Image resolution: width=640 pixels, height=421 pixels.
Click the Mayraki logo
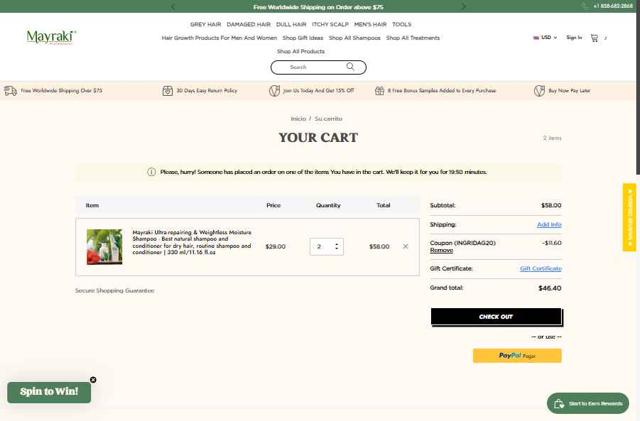click(51, 37)
